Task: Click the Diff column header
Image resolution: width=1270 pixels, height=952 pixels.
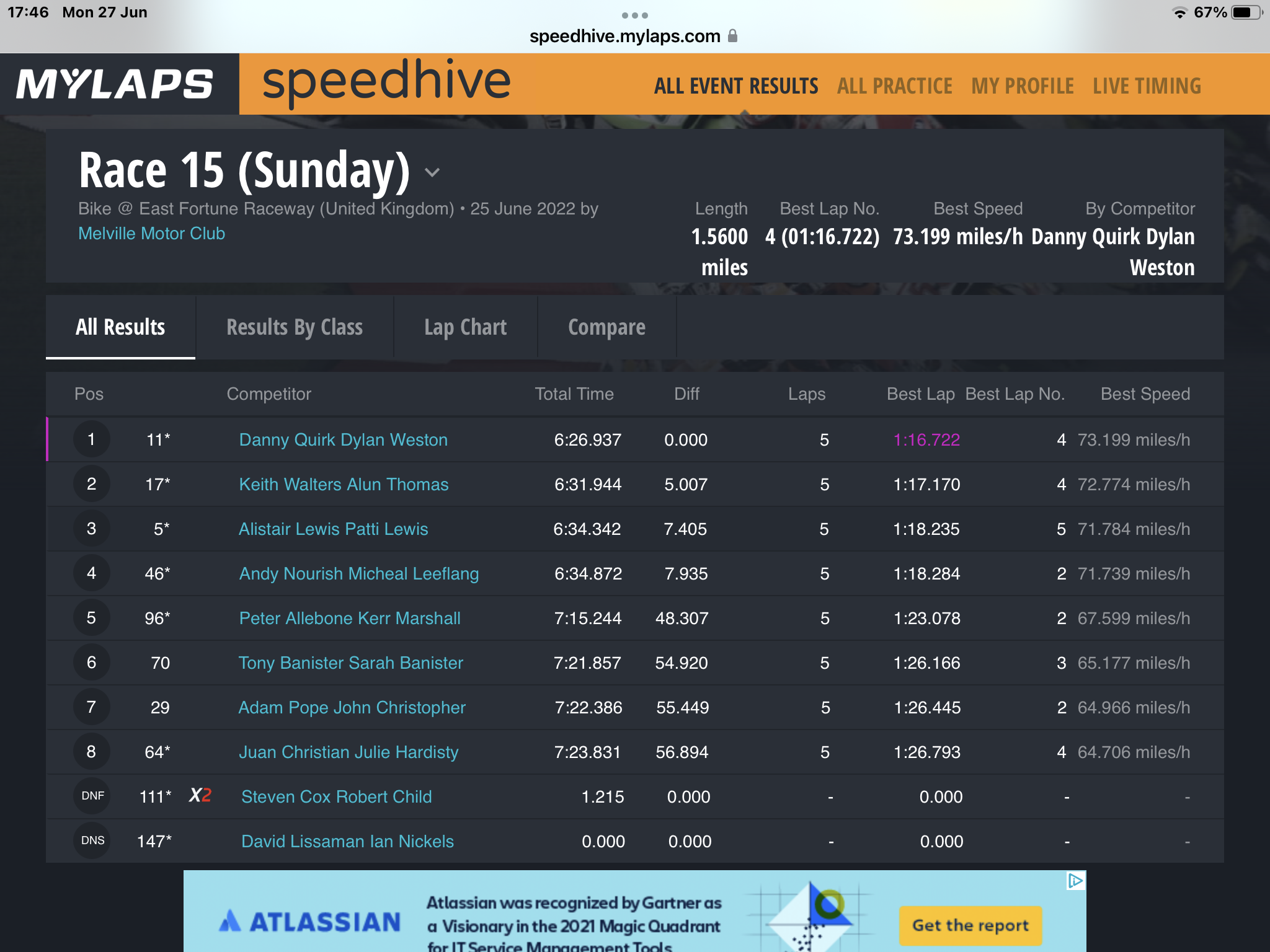Action: 686,394
